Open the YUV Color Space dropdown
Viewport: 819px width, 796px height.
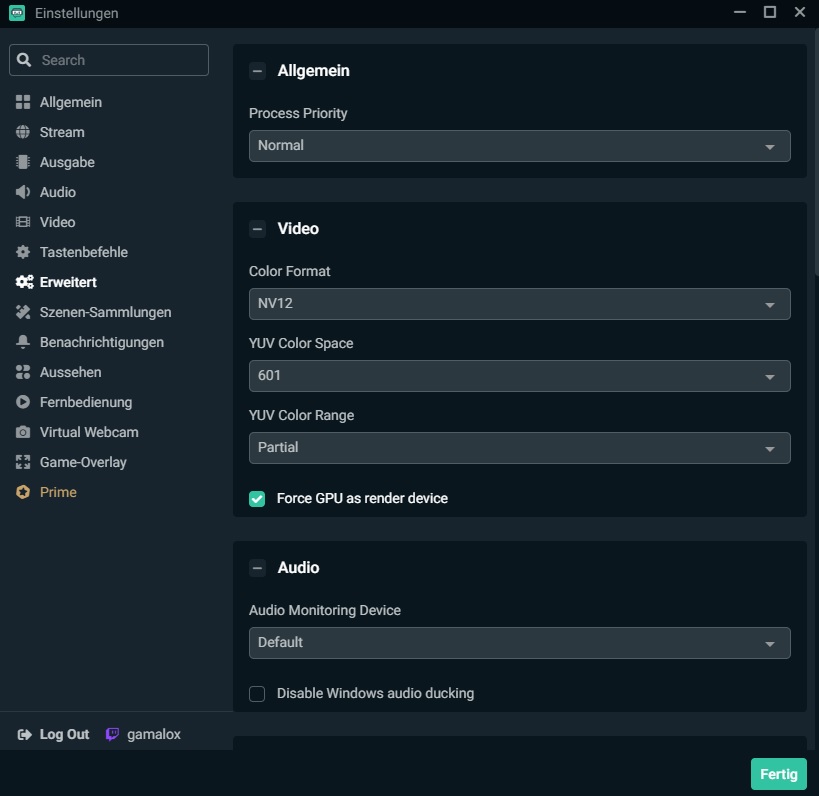(x=519, y=376)
